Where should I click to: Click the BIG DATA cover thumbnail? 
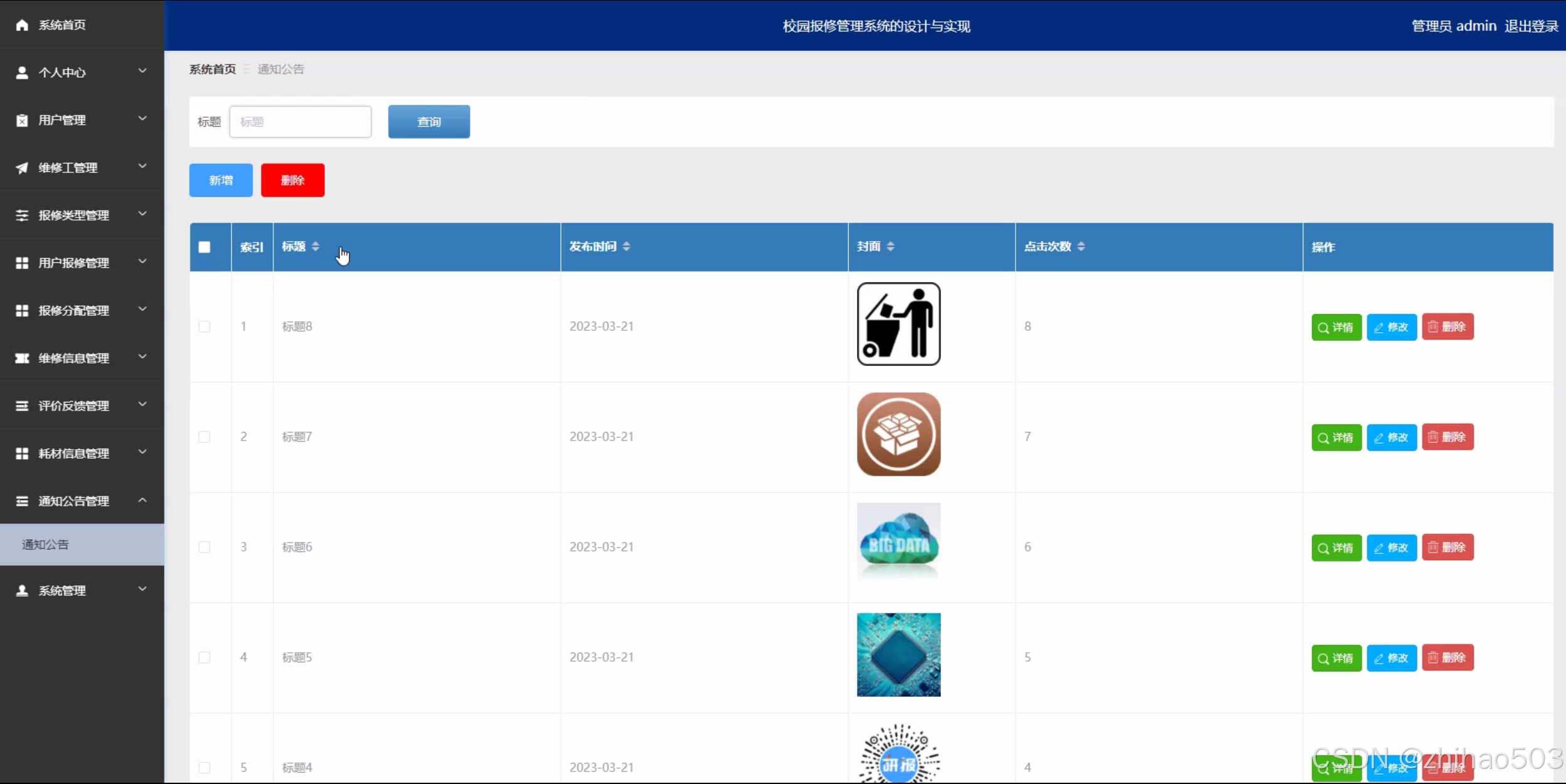click(x=898, y=542)
